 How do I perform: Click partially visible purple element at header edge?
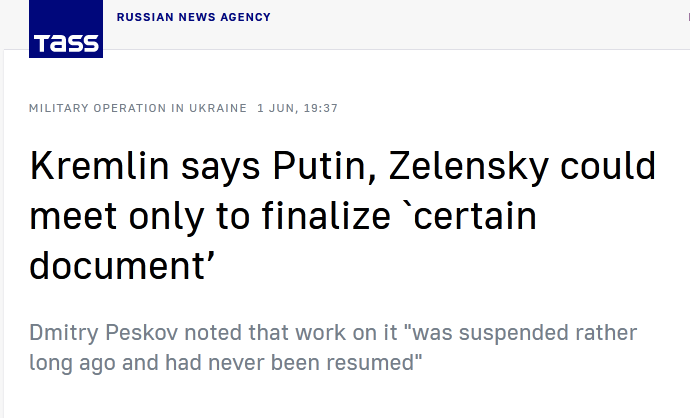point(689,17)
